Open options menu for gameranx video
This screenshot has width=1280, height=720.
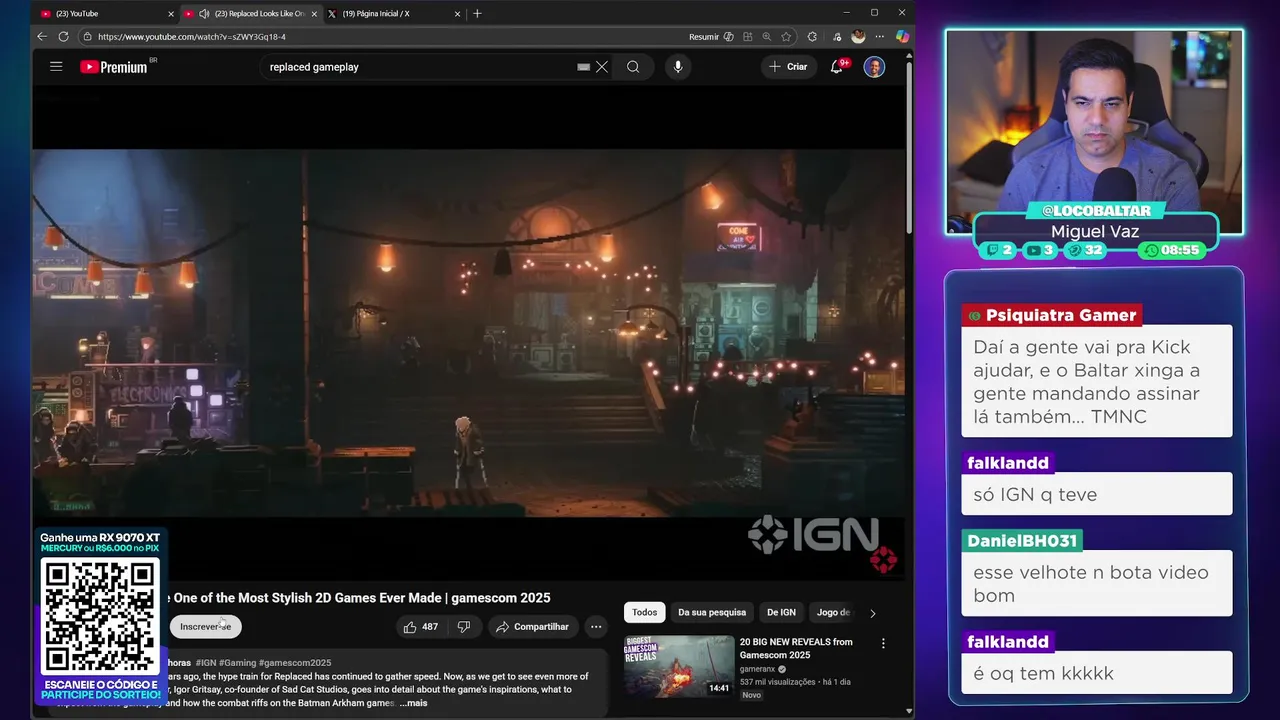[883, 644]
